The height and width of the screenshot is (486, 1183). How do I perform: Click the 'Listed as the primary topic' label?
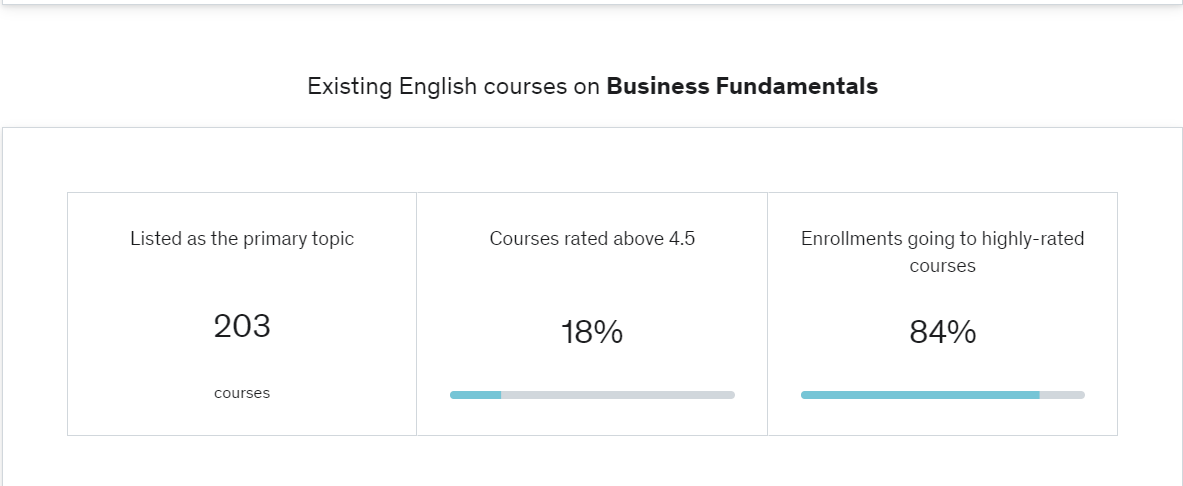[x=242, y=238]
